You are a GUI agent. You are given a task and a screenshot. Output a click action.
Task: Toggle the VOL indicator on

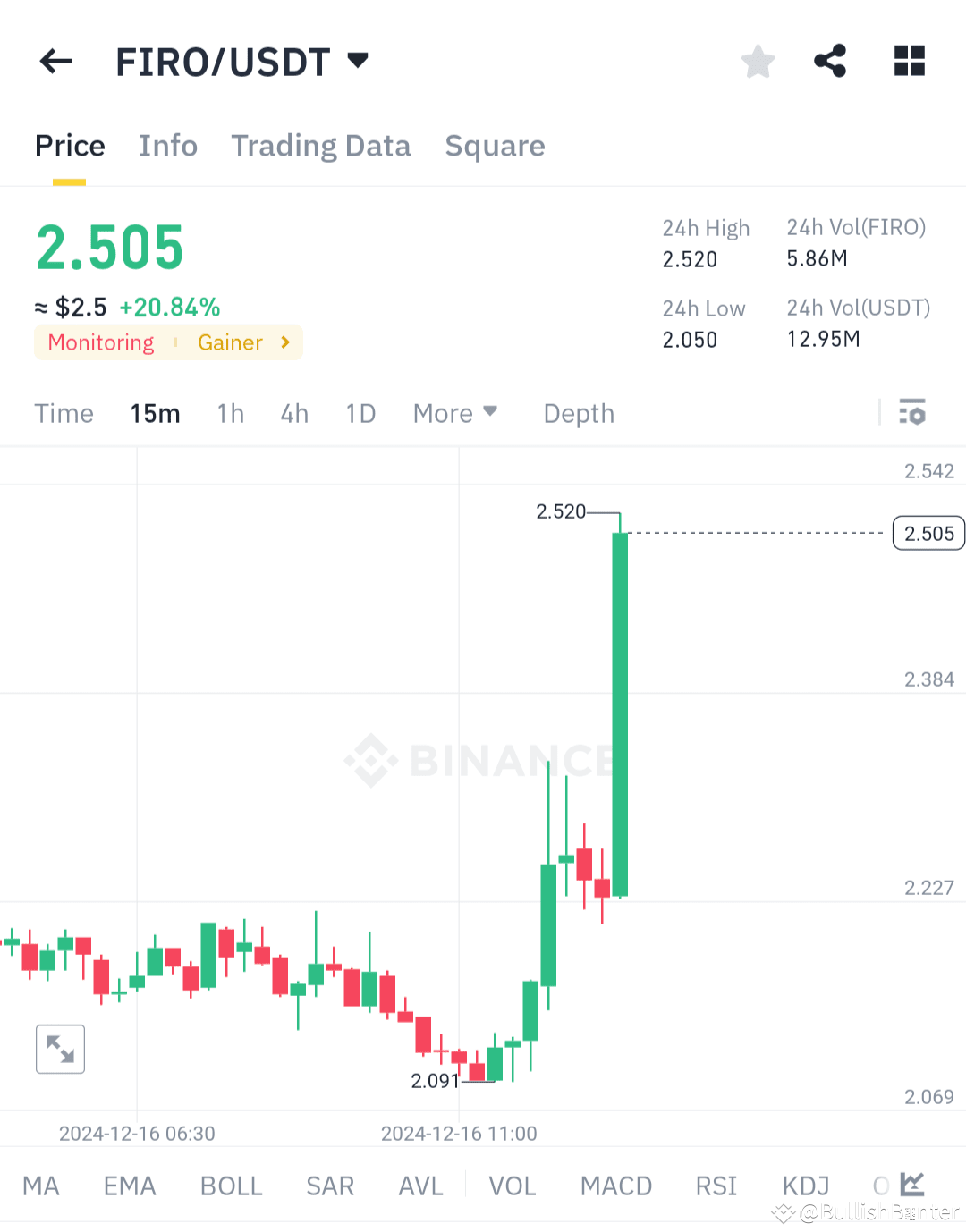coord(512,1185)
